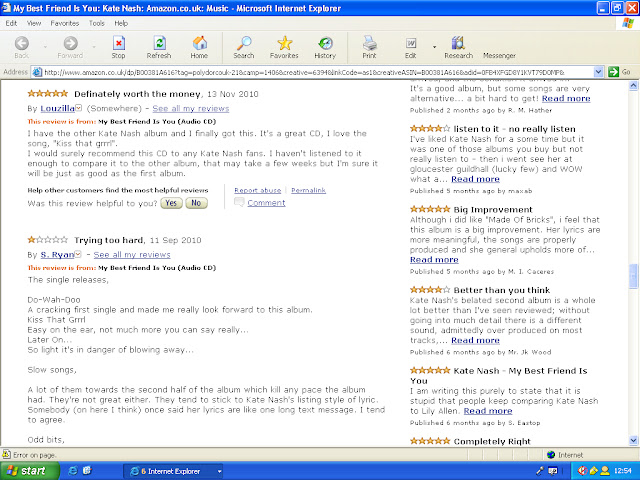This screenshot has width=640, height=480.
Task: Open the Research toolbar tool
Action: [x=458, y=43]
